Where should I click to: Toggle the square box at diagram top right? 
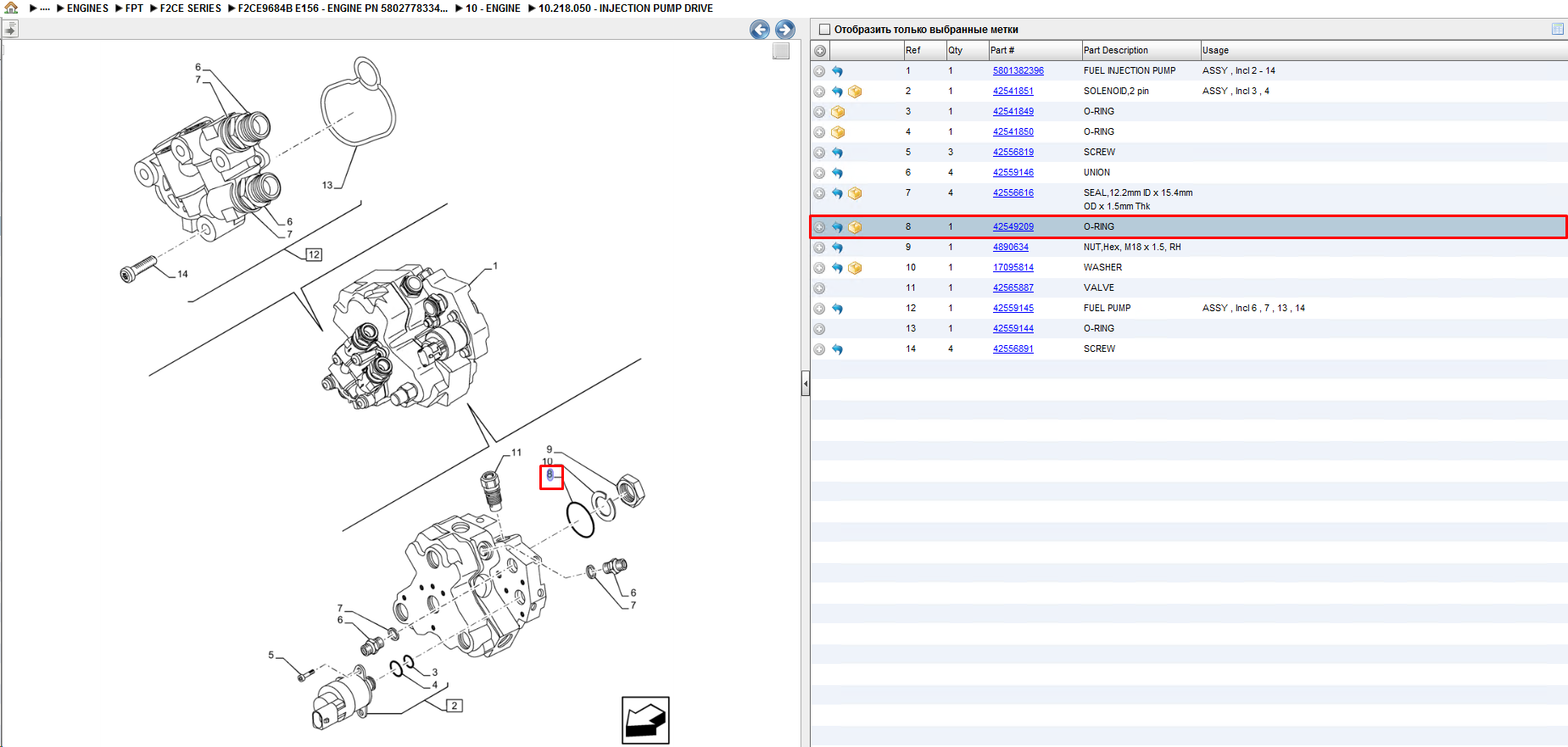pyautogui.click(x=781, y=51)
